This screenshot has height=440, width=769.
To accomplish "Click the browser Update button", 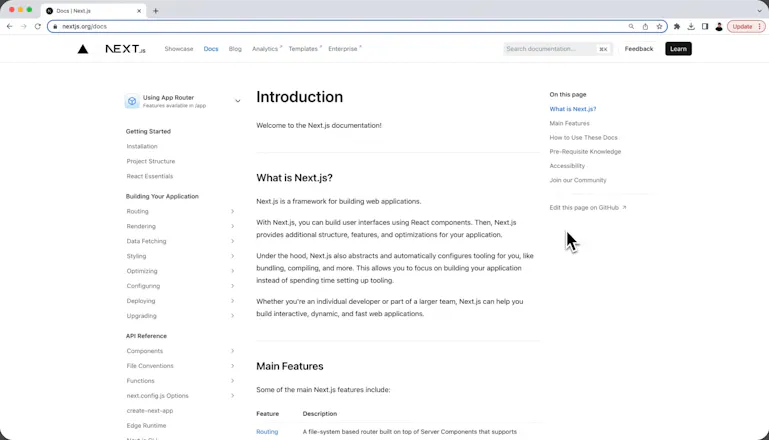I will click(746, 26).
